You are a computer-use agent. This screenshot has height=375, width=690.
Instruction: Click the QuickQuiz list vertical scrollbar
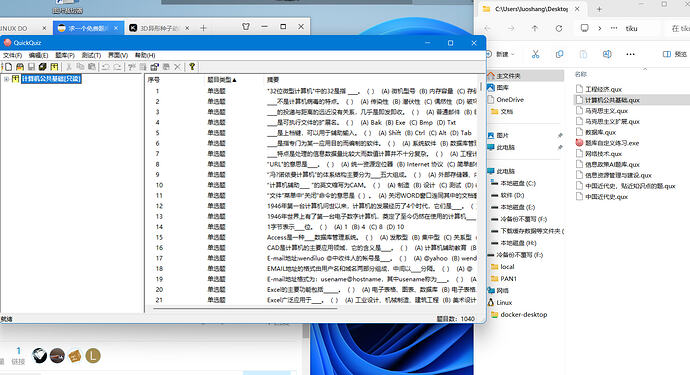(481, 86)
